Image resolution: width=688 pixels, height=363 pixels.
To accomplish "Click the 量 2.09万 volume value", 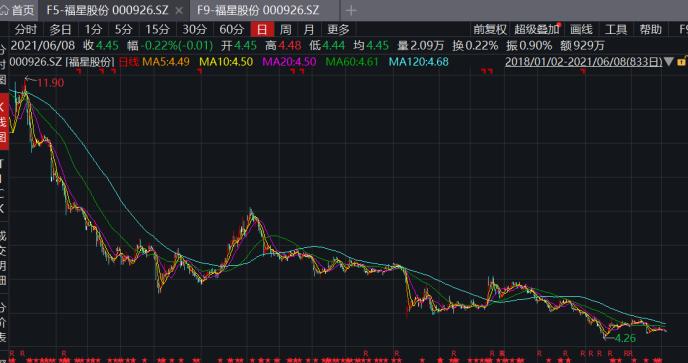I will 420,46.
